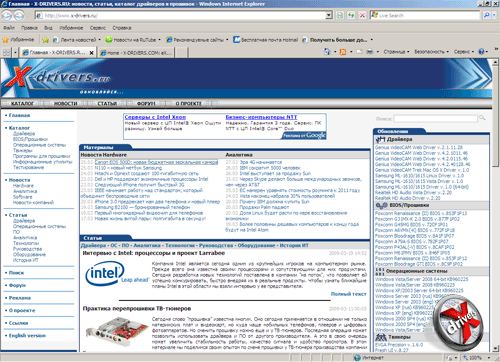Open the Безопасность toolbar dropdown
The height and width of the screenshot is (362, 500).
[x=431, y=52]
